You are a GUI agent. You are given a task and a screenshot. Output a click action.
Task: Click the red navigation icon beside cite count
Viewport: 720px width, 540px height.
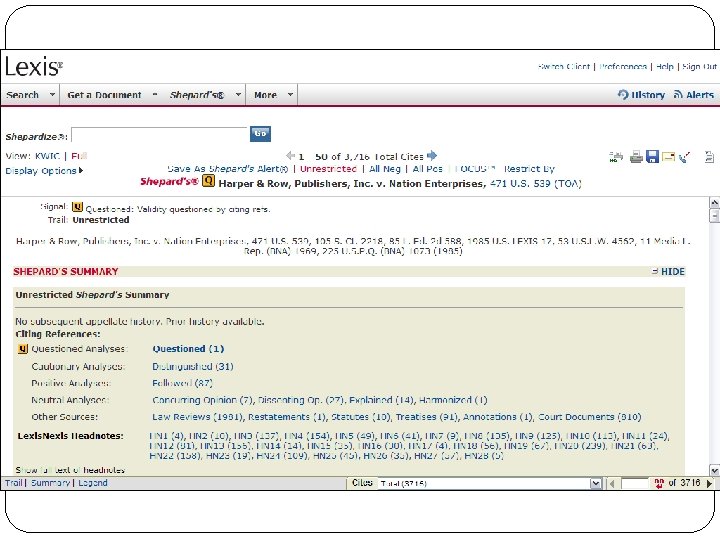[x=659, y=483]
